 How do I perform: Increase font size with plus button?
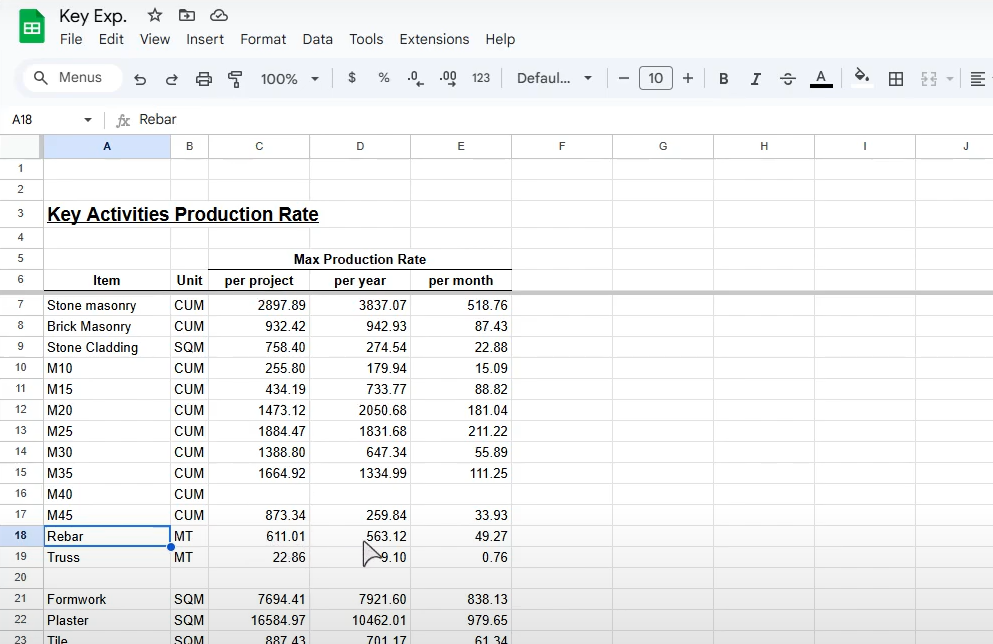[x=688, y=78]
